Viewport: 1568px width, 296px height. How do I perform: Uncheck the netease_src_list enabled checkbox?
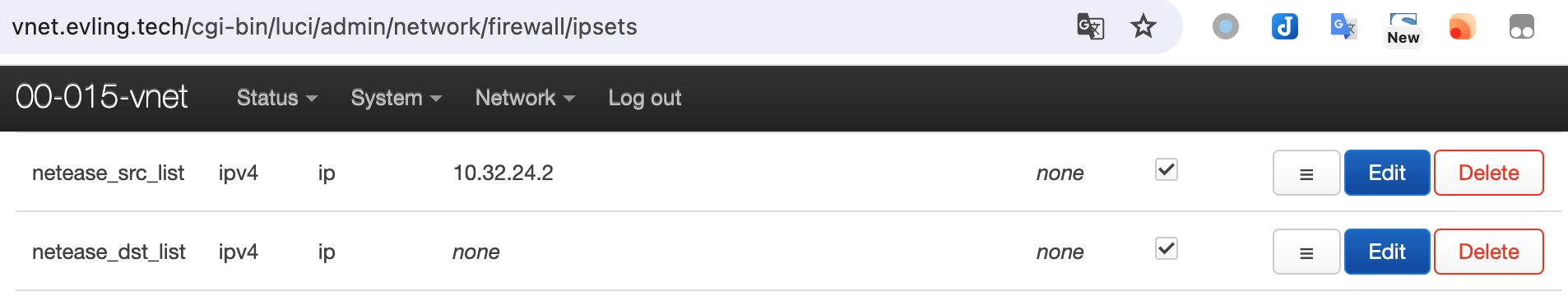pyautogui.click(x=1167, y=169)
